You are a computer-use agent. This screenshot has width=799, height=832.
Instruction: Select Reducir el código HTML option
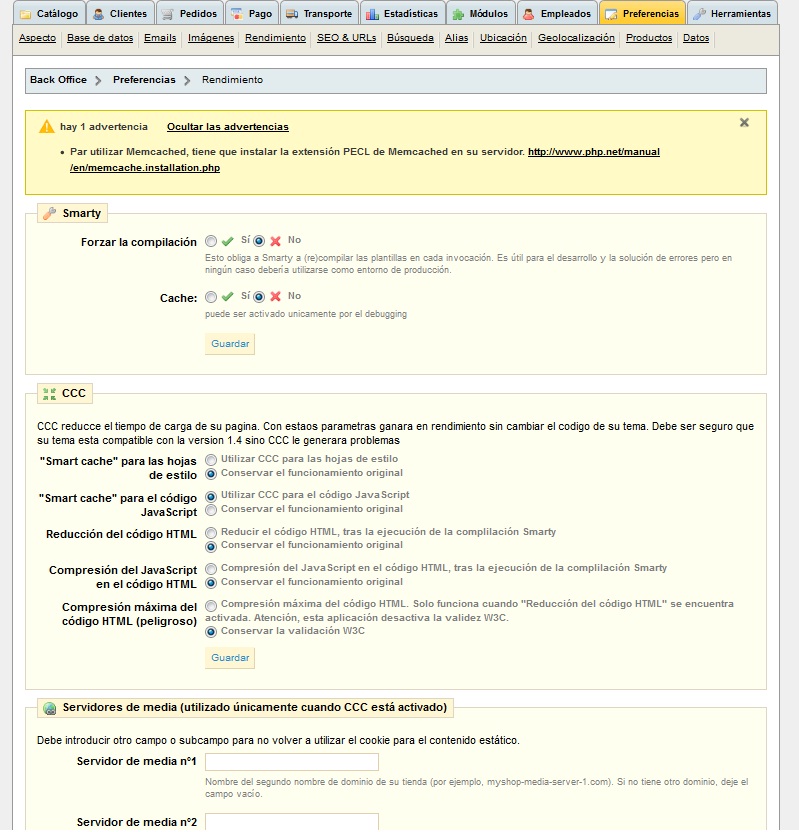211,533
